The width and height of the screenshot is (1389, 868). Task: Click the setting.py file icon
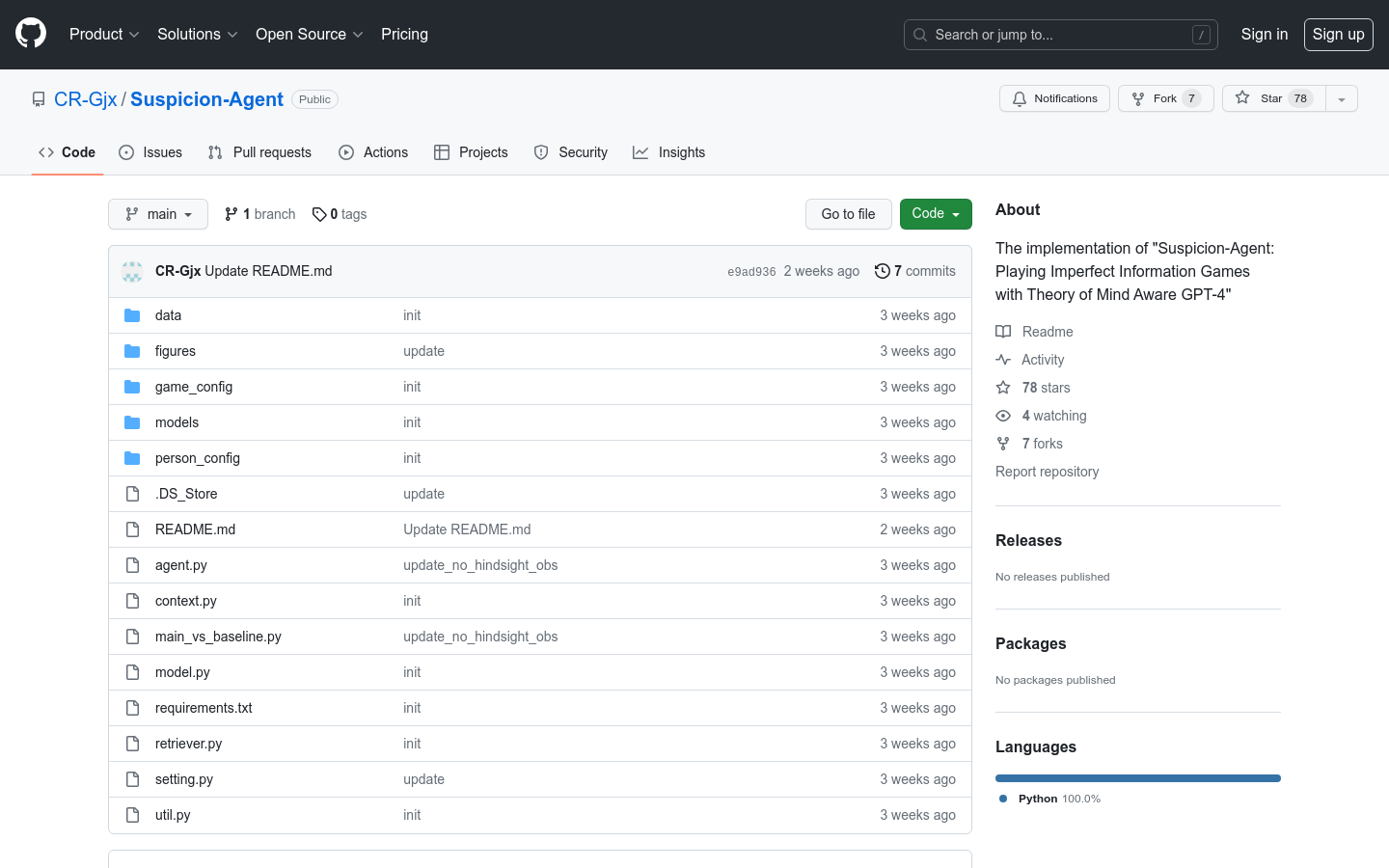[132, 779]
